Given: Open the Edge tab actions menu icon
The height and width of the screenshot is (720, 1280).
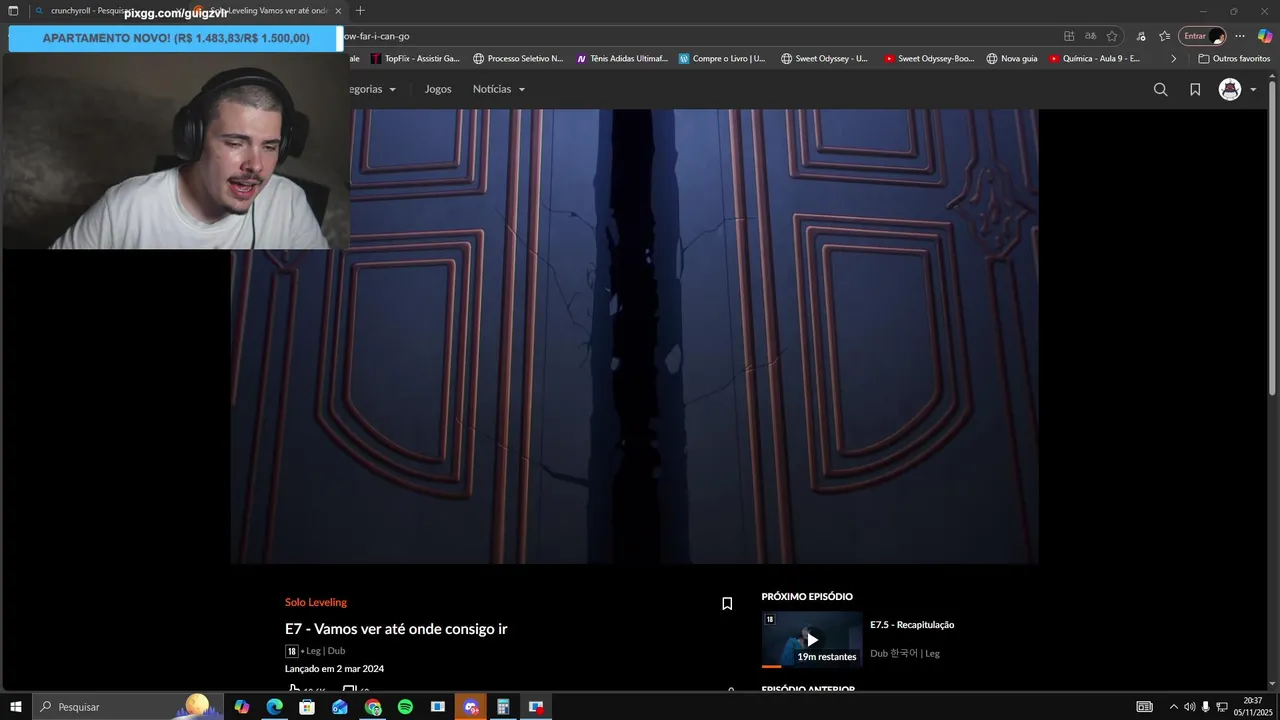Looking at the screenshot, I should tap(14, 11).
